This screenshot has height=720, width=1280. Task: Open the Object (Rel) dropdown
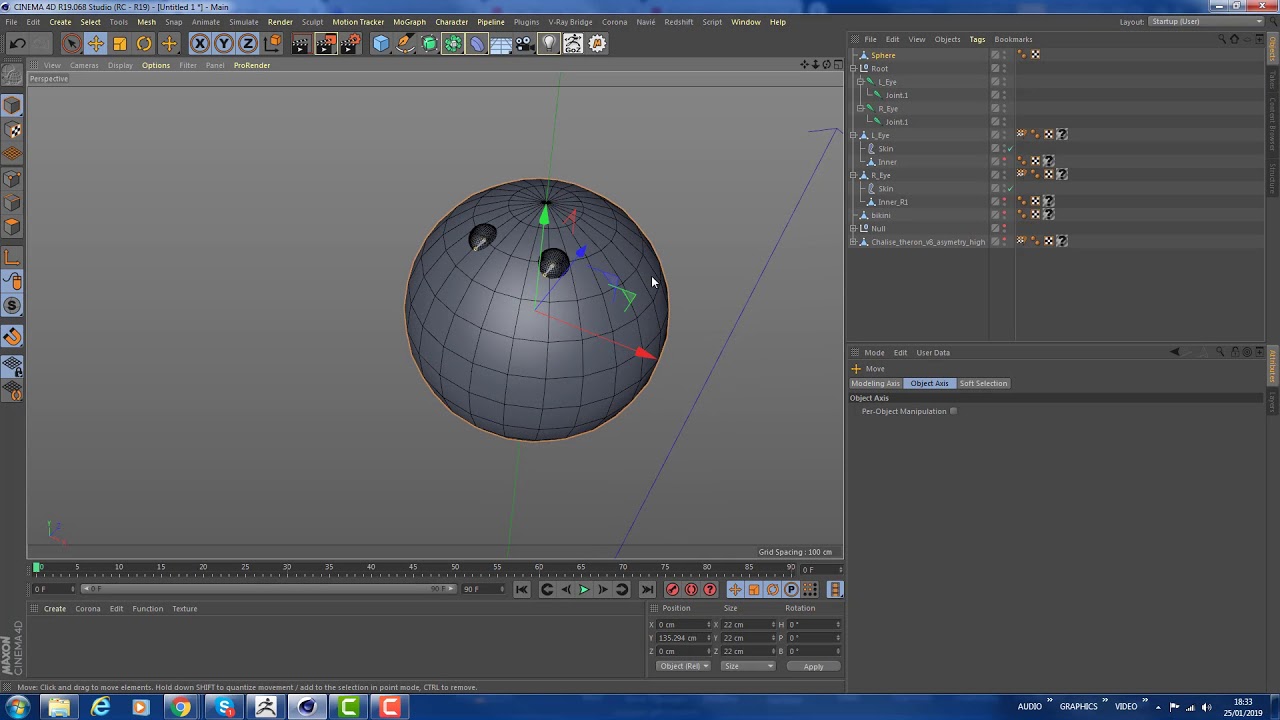[683, 666]
